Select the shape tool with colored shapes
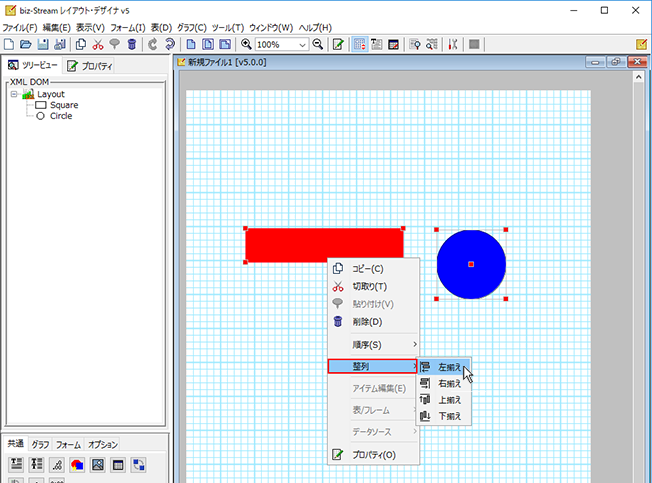Image resolution: width=652 pixels, height=483 pixels. [x=77, y=465]
